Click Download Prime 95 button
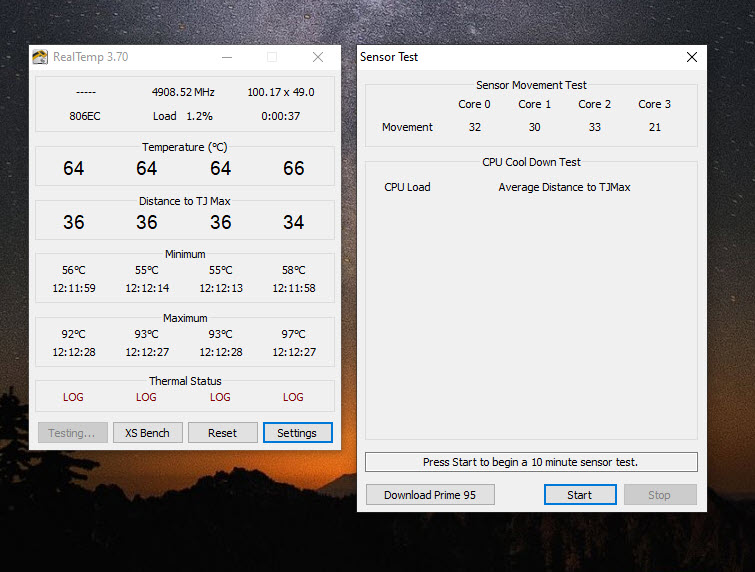This screenshot has height=572, width=755. coord(430,494)
